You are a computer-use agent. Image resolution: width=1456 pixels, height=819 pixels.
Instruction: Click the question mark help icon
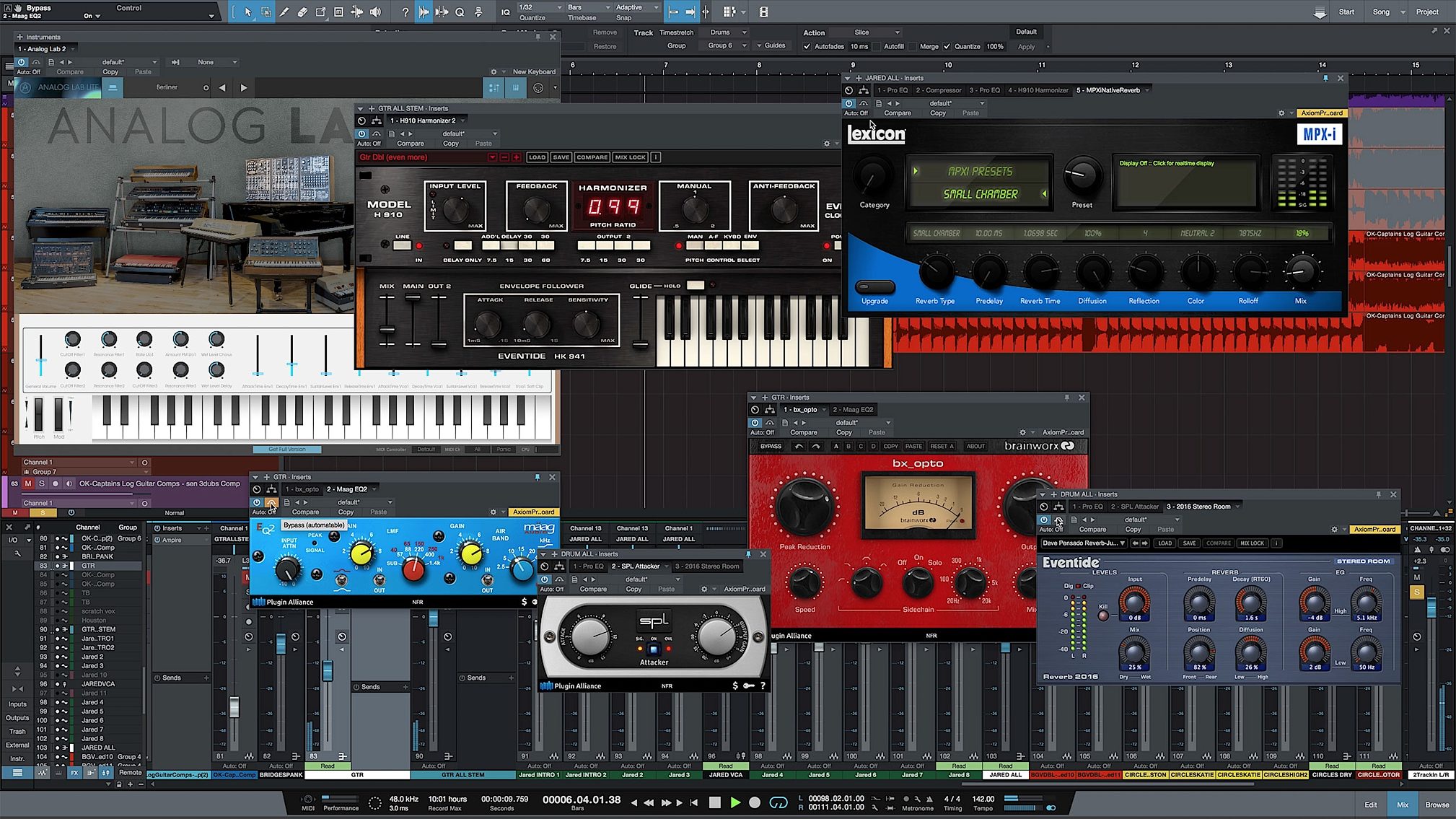pos(405,12)
